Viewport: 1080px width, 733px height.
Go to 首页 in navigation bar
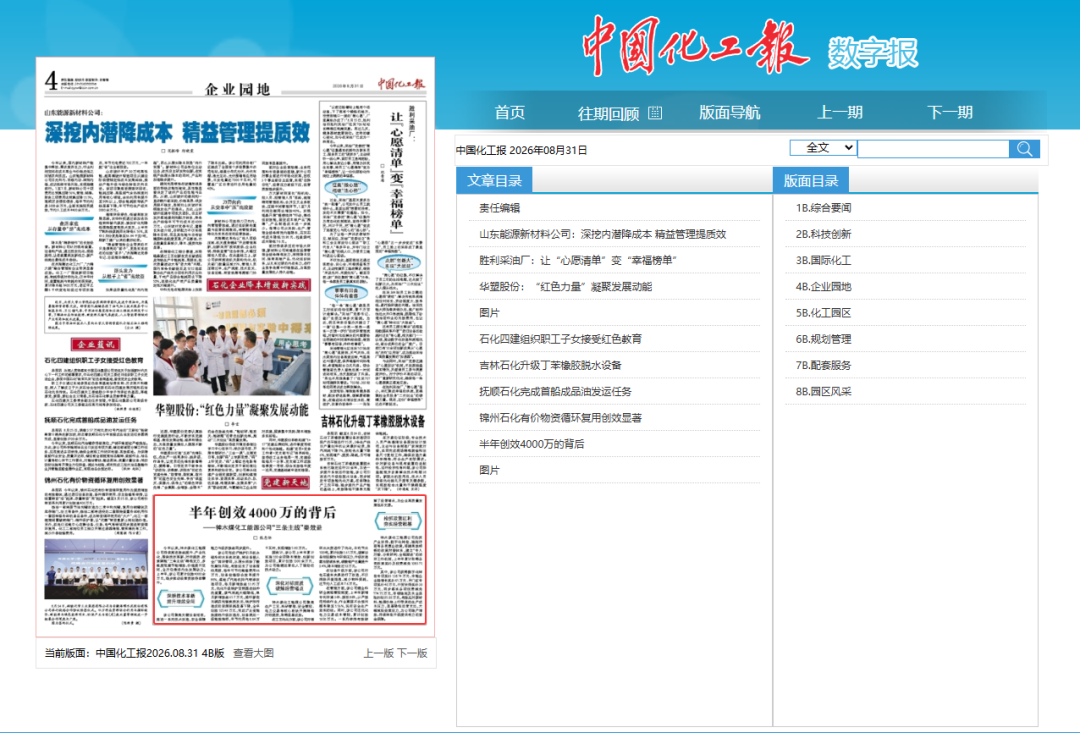510,113
